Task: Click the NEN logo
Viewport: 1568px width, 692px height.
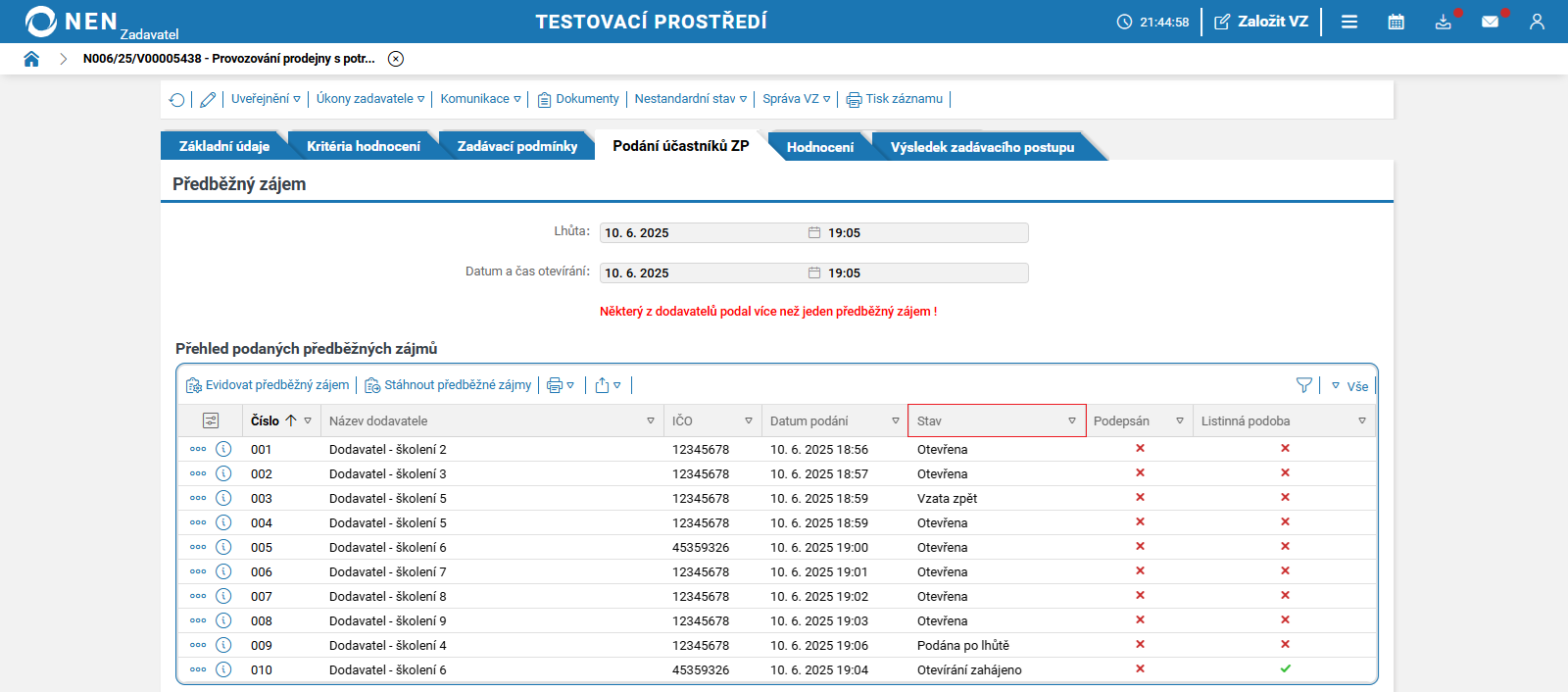Action: click(x=72, y=22)
